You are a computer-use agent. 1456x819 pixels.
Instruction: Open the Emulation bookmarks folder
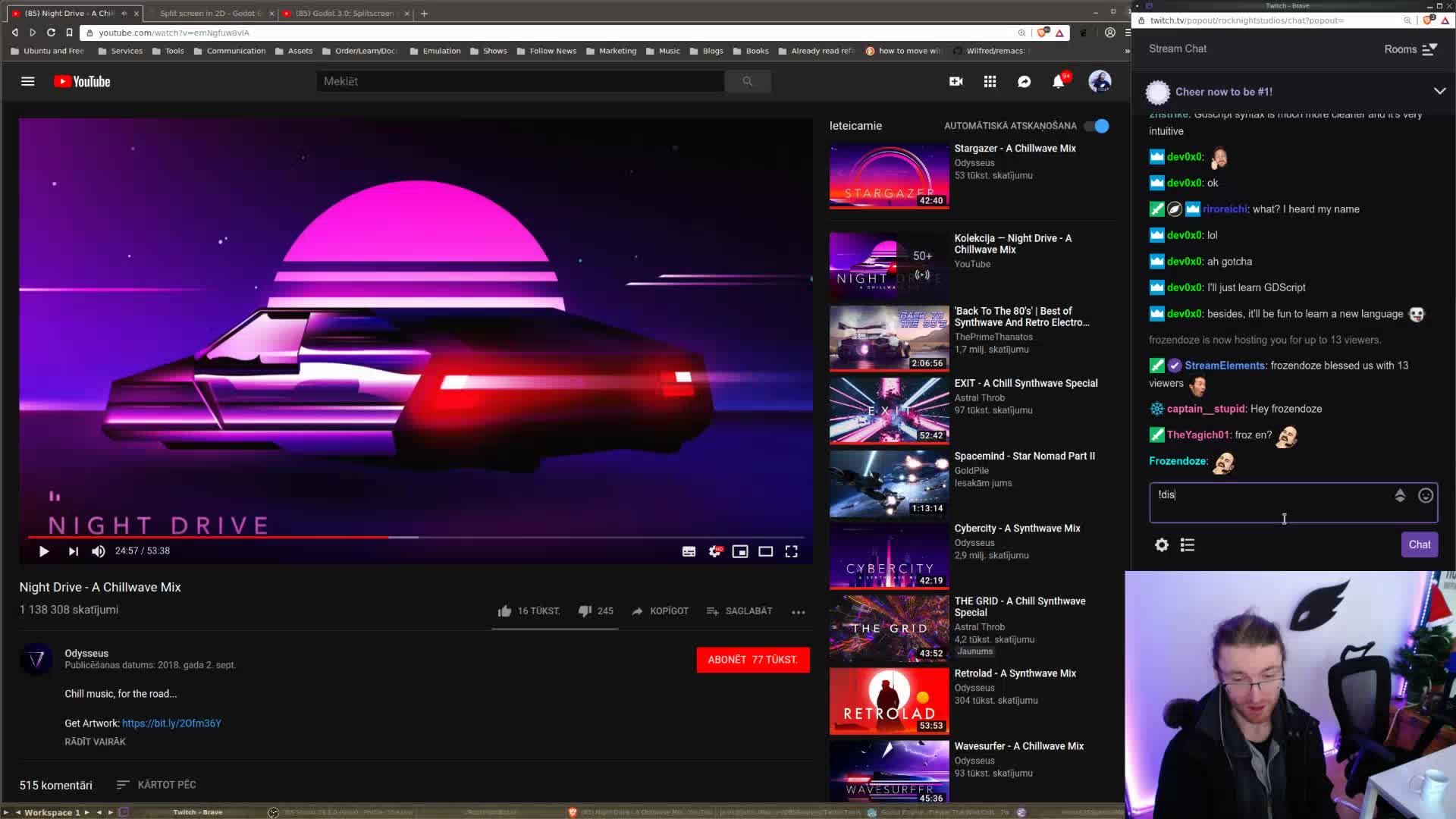tap(435, 51)
